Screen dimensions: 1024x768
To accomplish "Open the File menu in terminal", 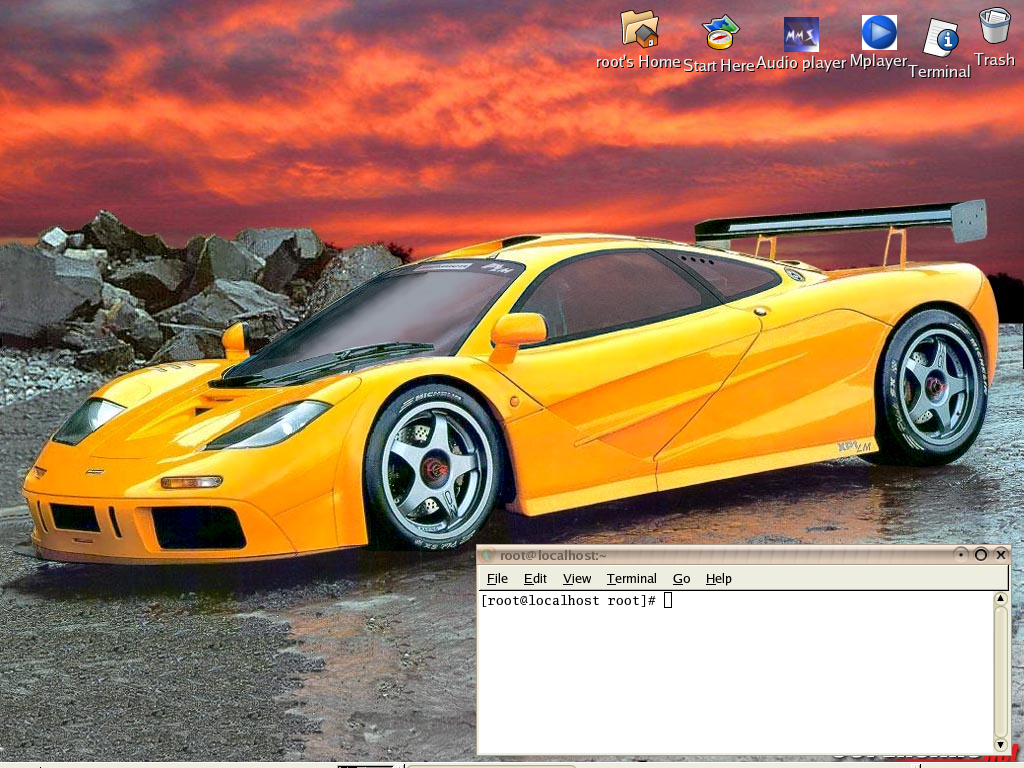I will pos(497,579).
